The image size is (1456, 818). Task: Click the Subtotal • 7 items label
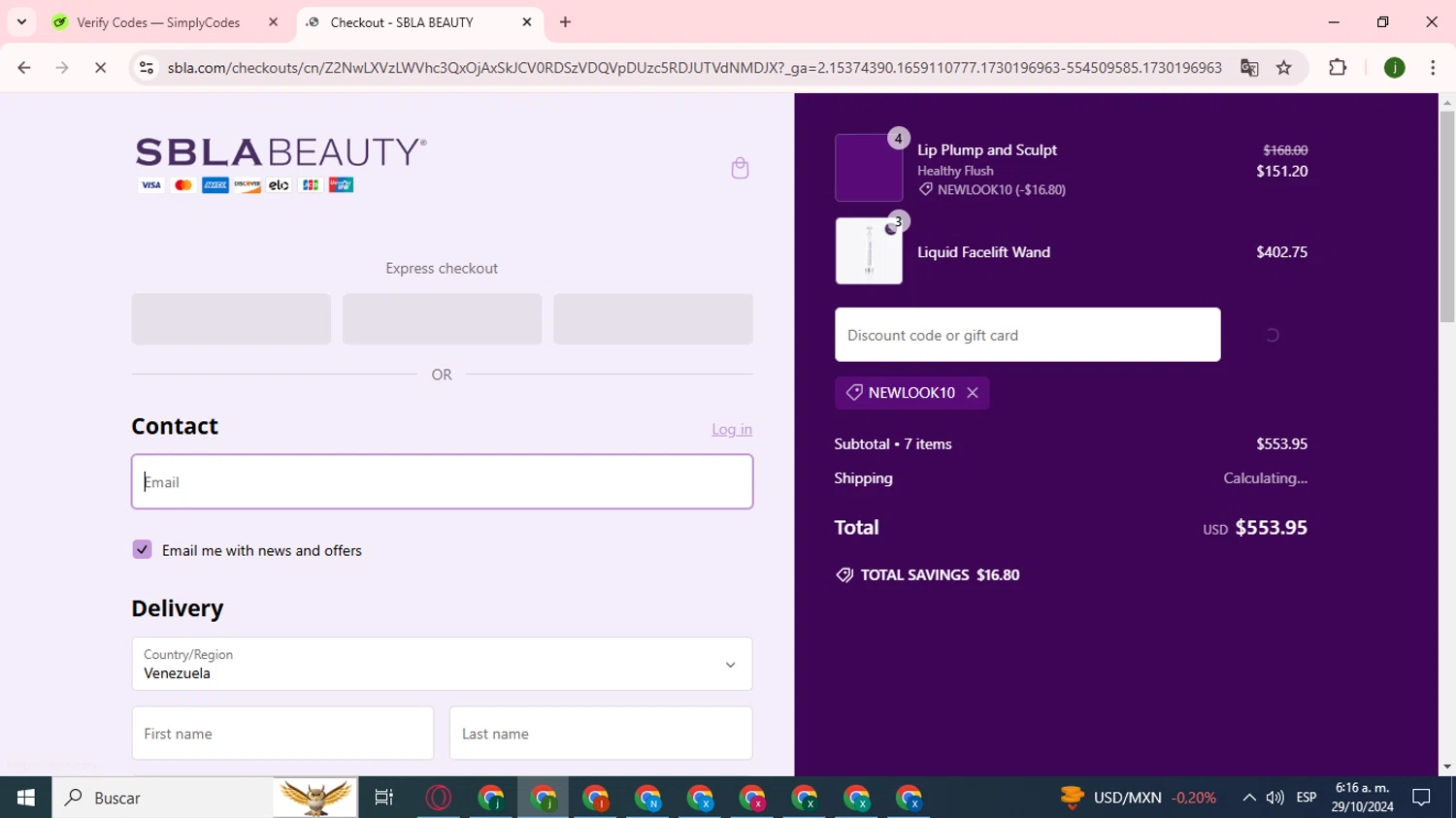[893, 444]
